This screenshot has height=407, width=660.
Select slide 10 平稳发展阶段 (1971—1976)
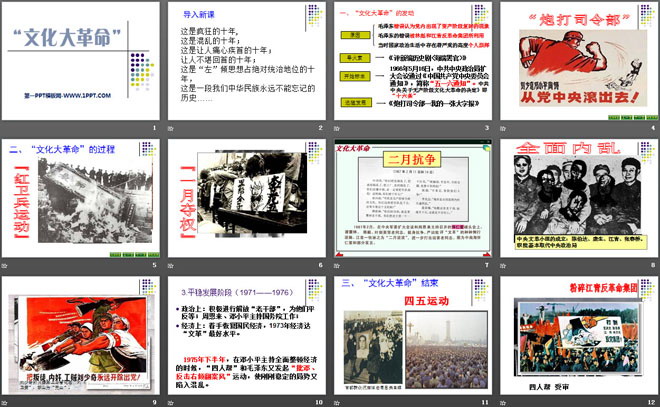coord(247,335)
